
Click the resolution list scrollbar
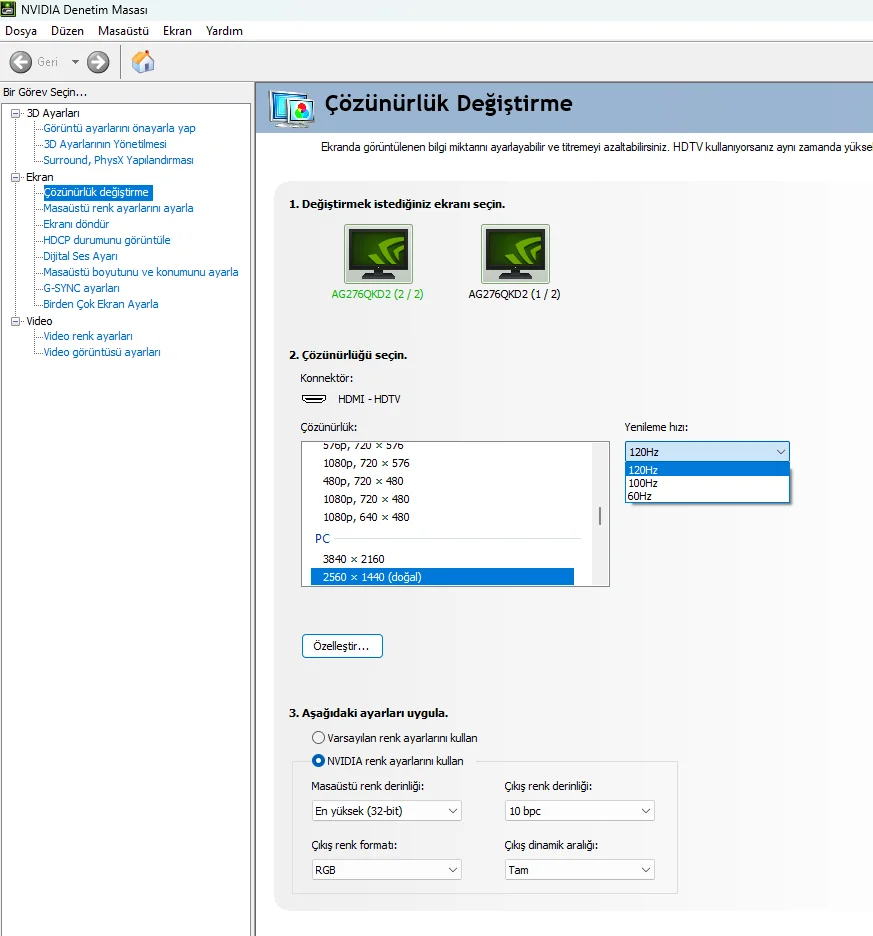pyautogui.click(x=600, y=514)
